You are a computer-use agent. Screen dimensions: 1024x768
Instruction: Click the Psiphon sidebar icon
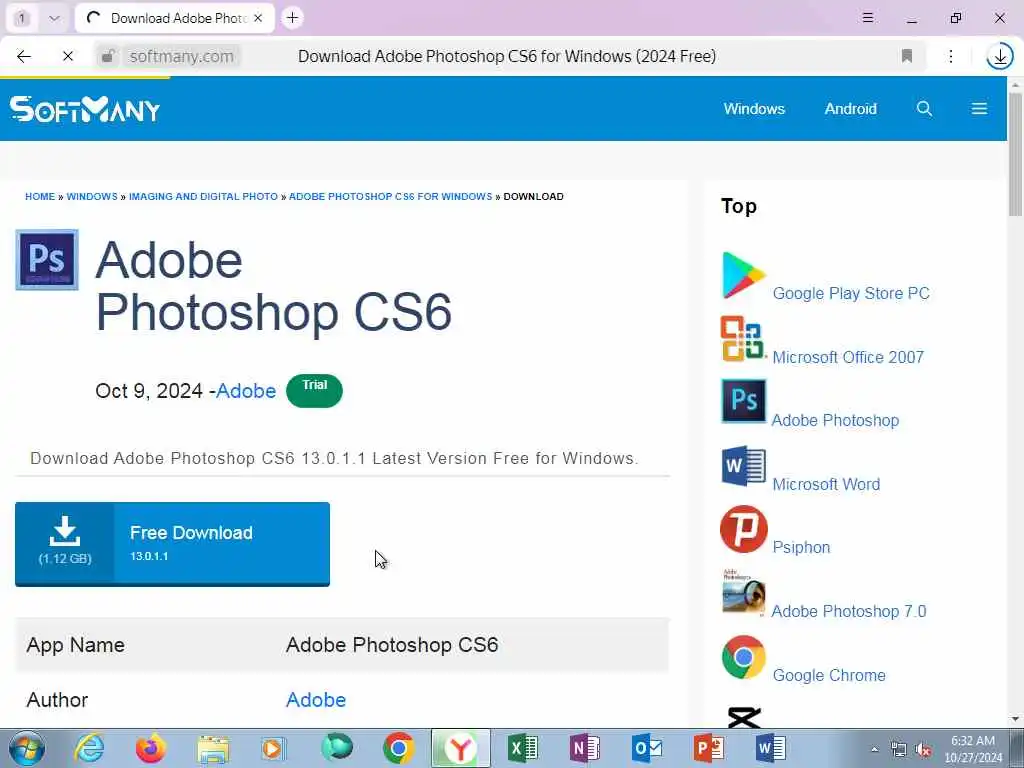(744, 529)
